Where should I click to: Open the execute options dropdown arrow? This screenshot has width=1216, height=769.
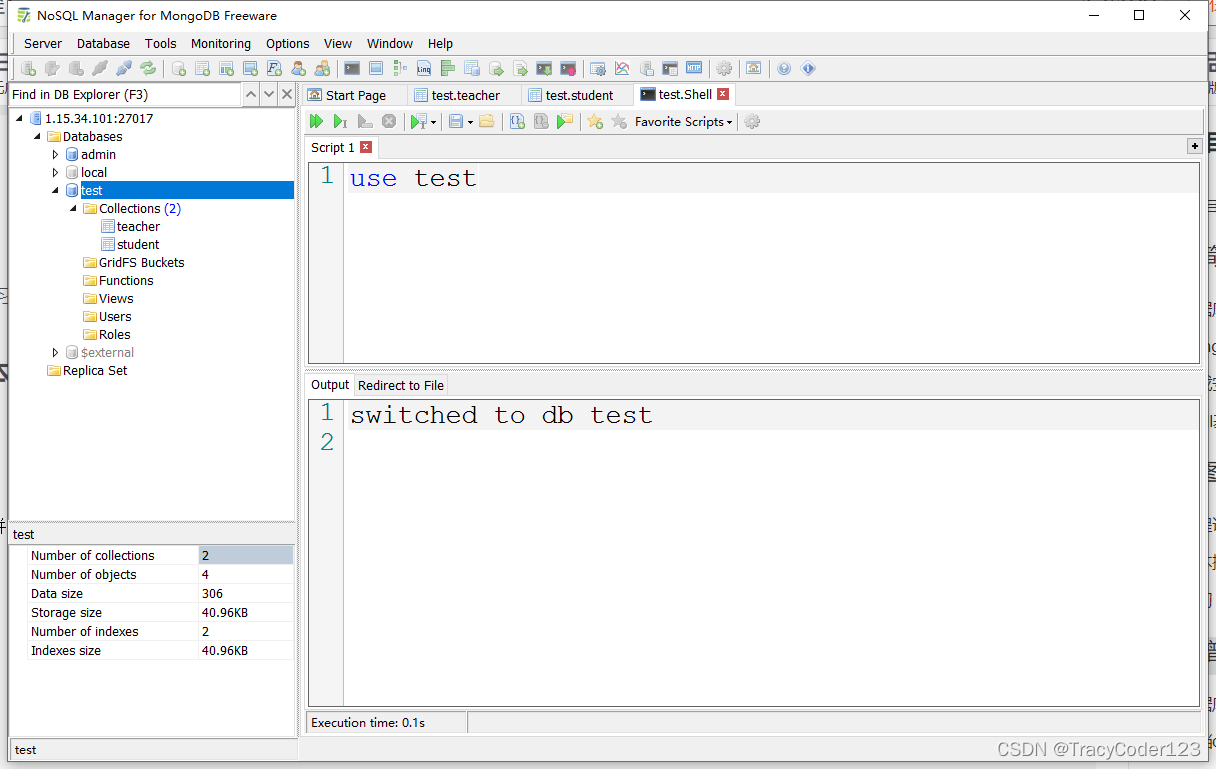[433, 122]
